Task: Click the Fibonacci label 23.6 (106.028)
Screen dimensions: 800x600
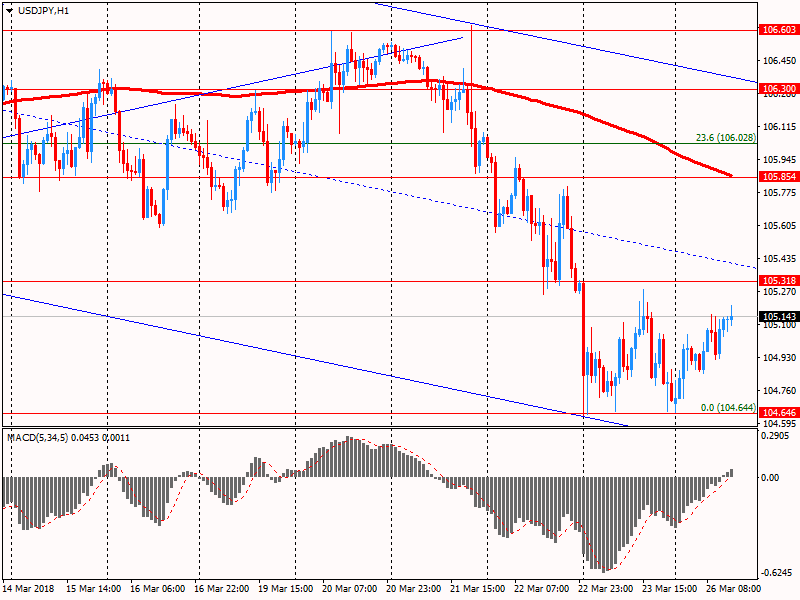Action: click(726, 138)
